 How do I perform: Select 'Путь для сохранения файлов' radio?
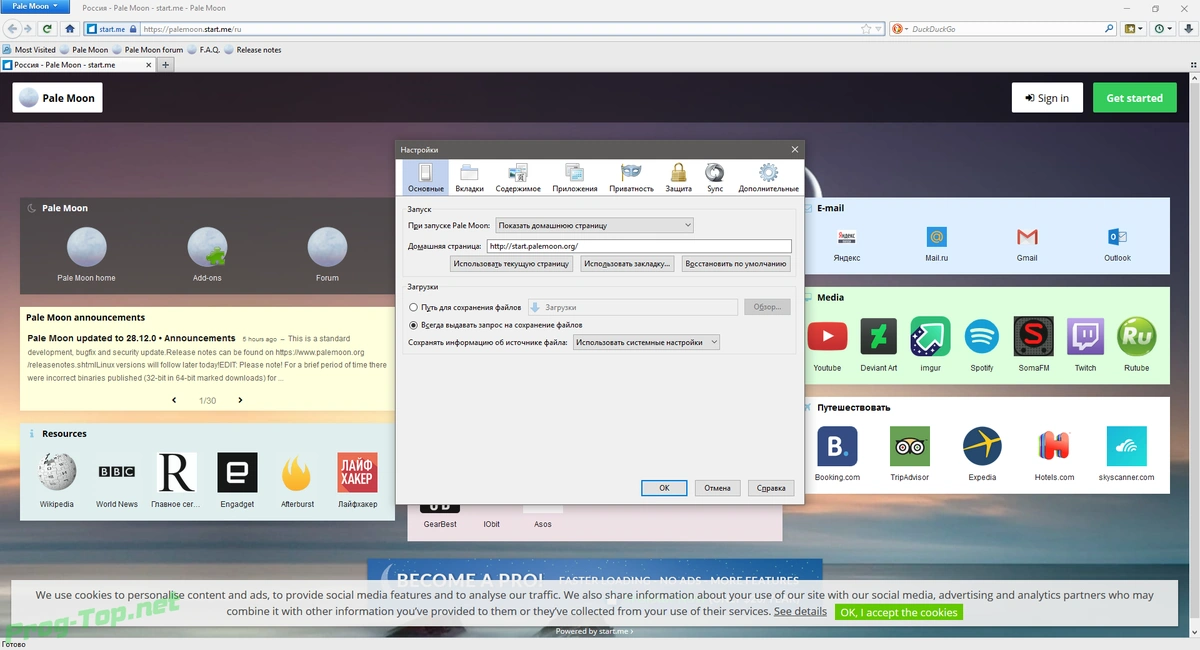(x=414, y=308)
